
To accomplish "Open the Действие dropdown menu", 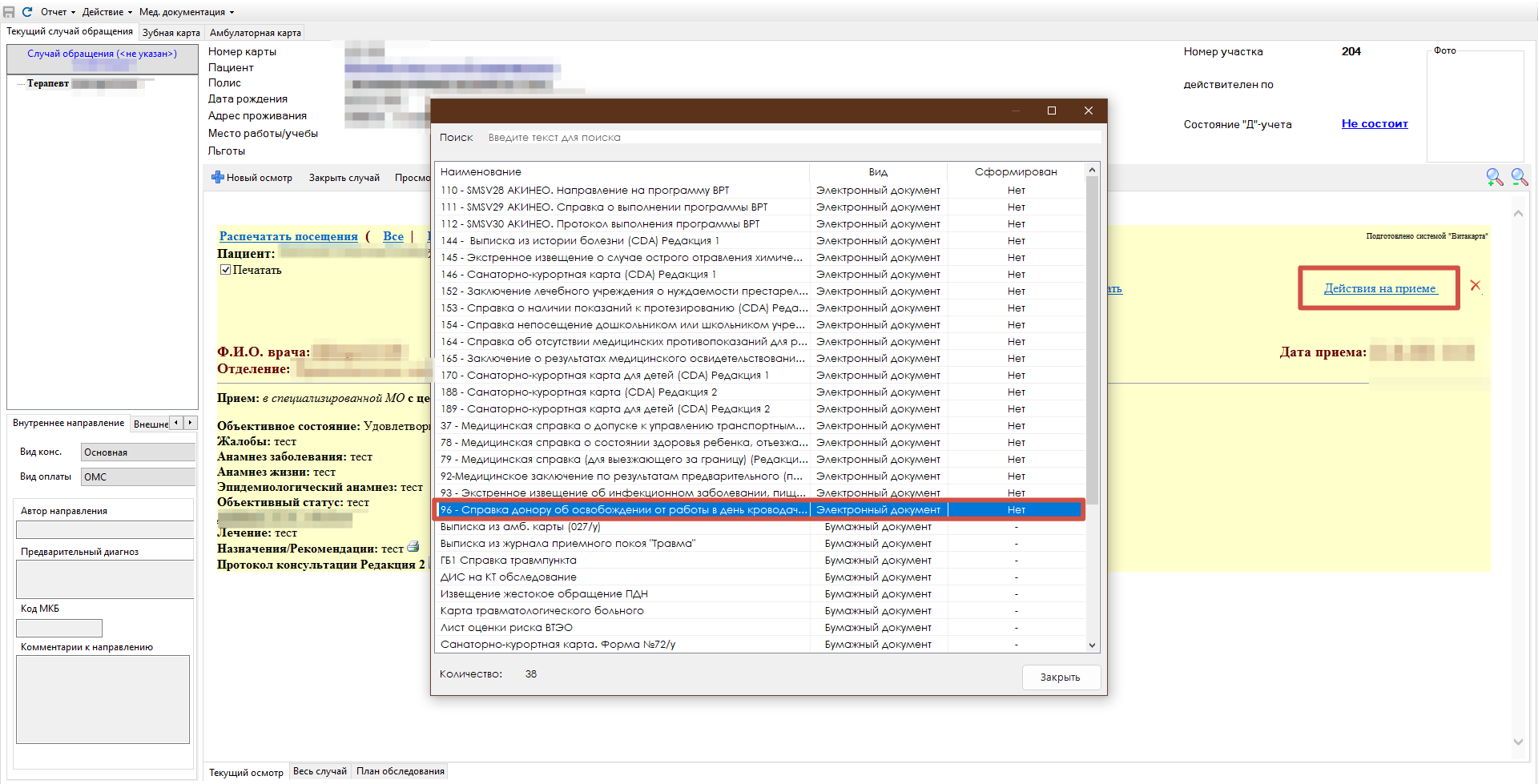I will [107, 12].
